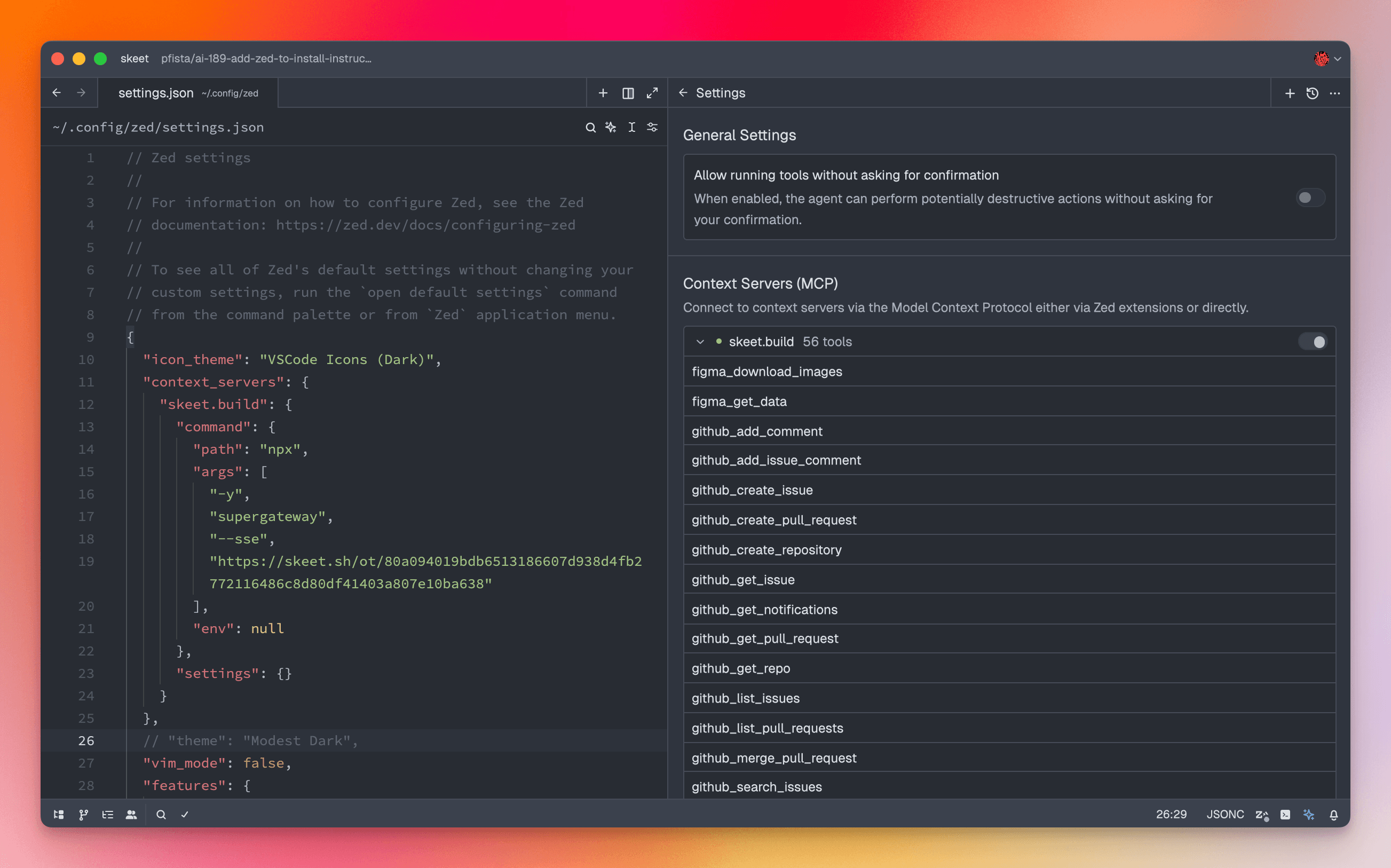Select github_get_notifications tool row
The height and width of the screenshot is (868, 1391).
pos(1009,609)
